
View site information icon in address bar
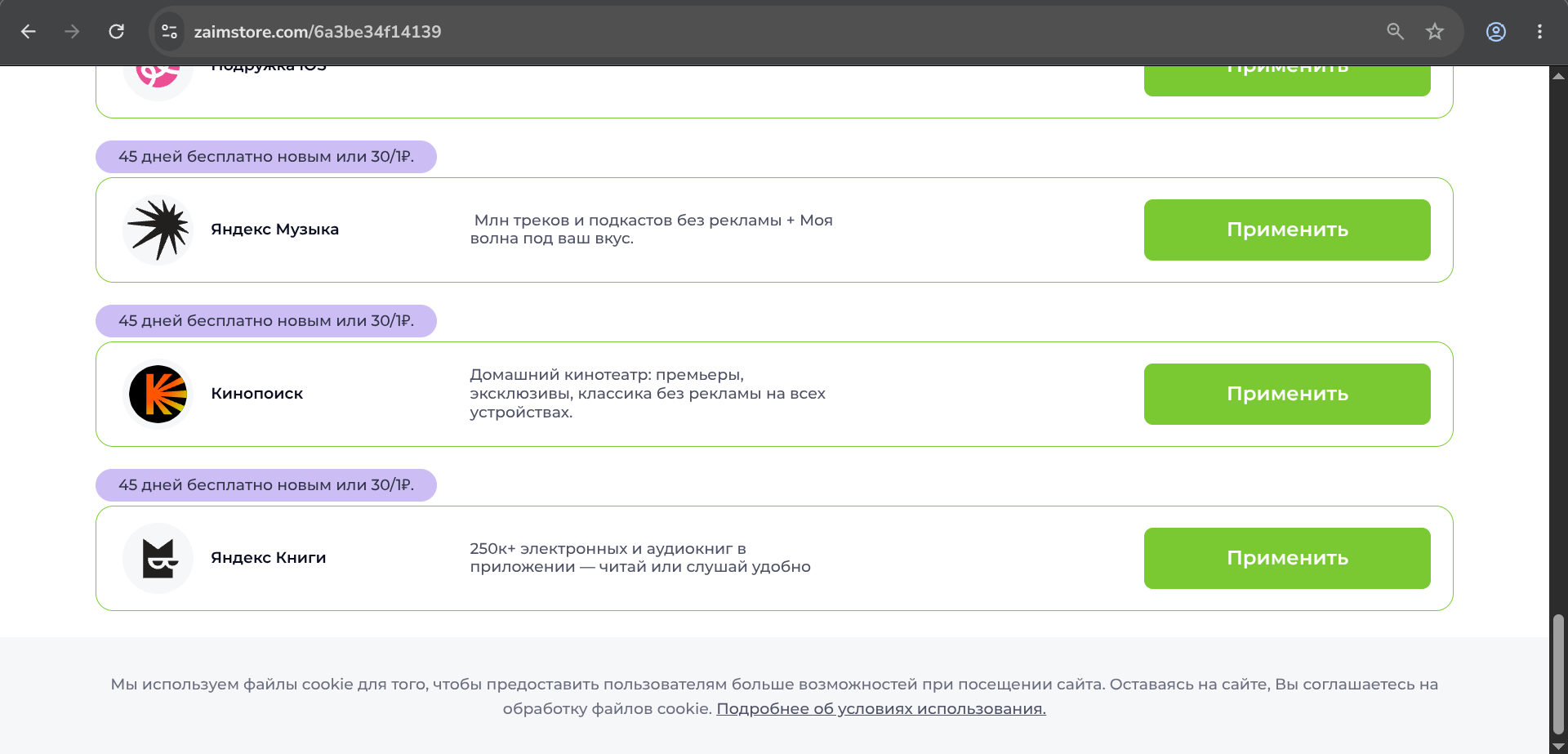169,32
